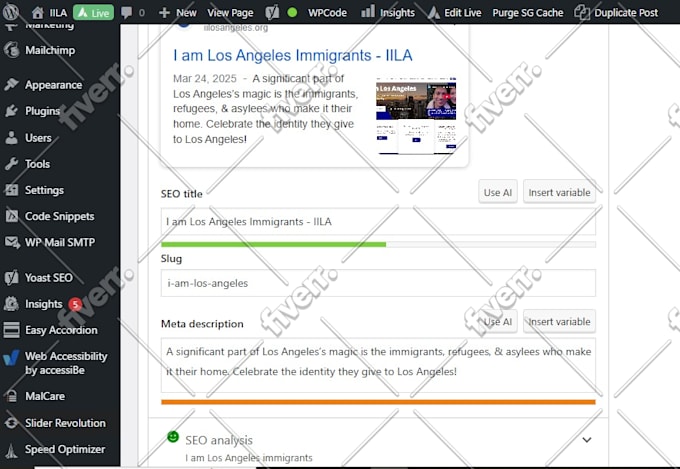Open Speed Optimizer icon

pyautogui.click(x=12, y=450)
